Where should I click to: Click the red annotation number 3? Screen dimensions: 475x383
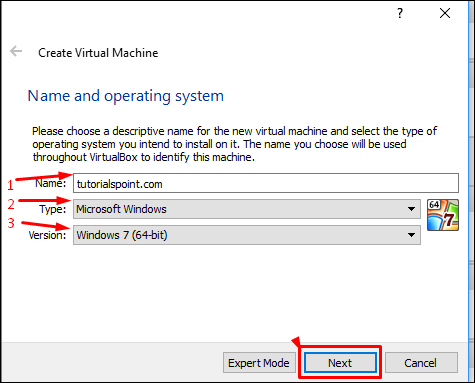pyautogui.click(x=11, y=223)
